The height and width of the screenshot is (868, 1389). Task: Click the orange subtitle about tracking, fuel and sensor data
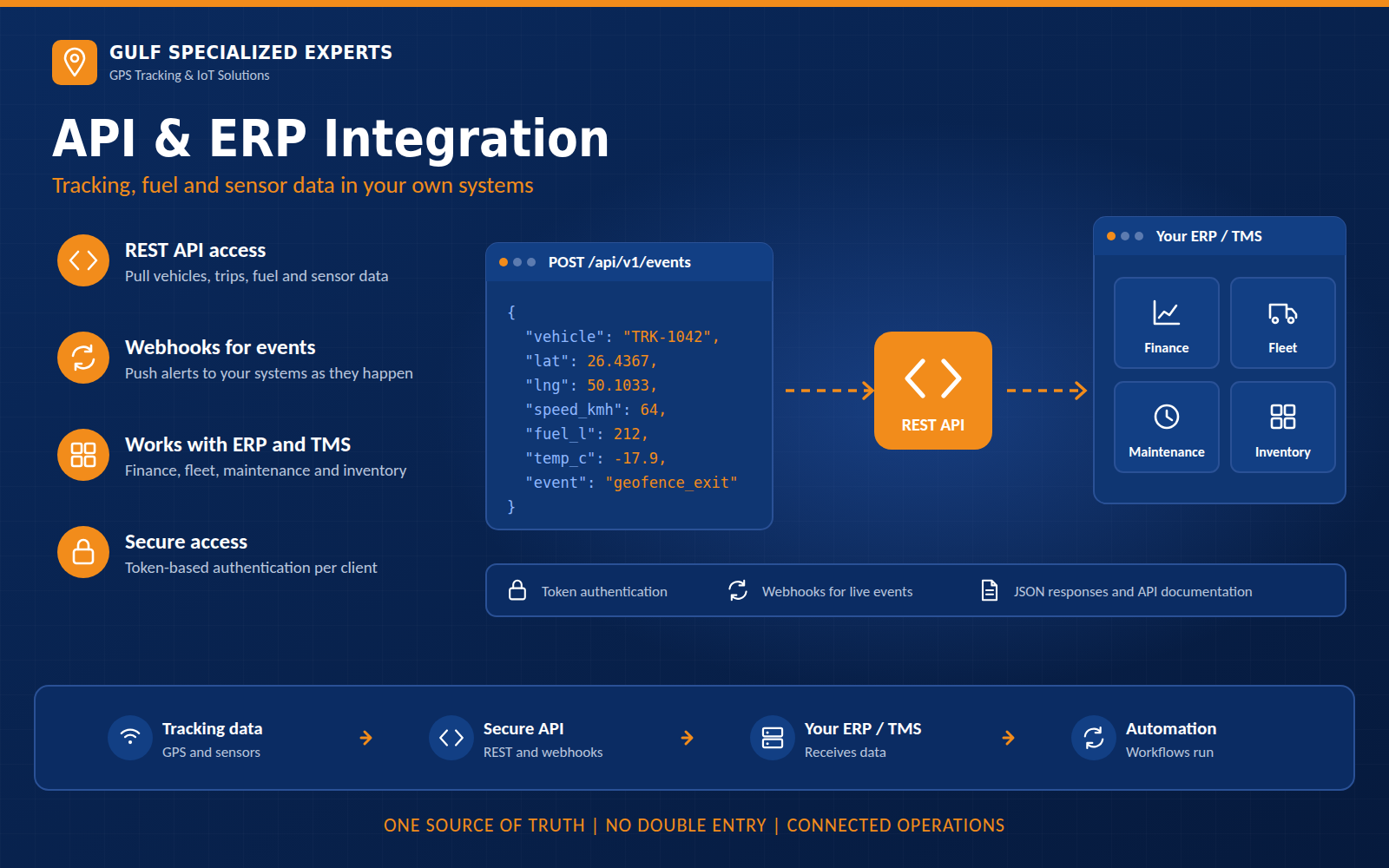pyautogui.click(x=293, y=186)
